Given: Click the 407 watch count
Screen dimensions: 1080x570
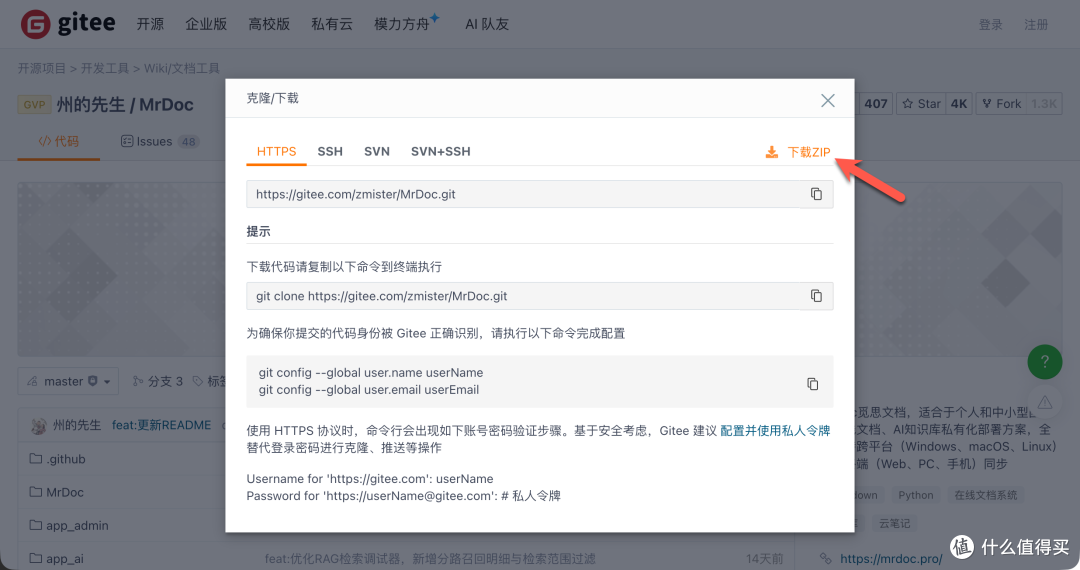Looking at the screenshot, I should [875, 104].
